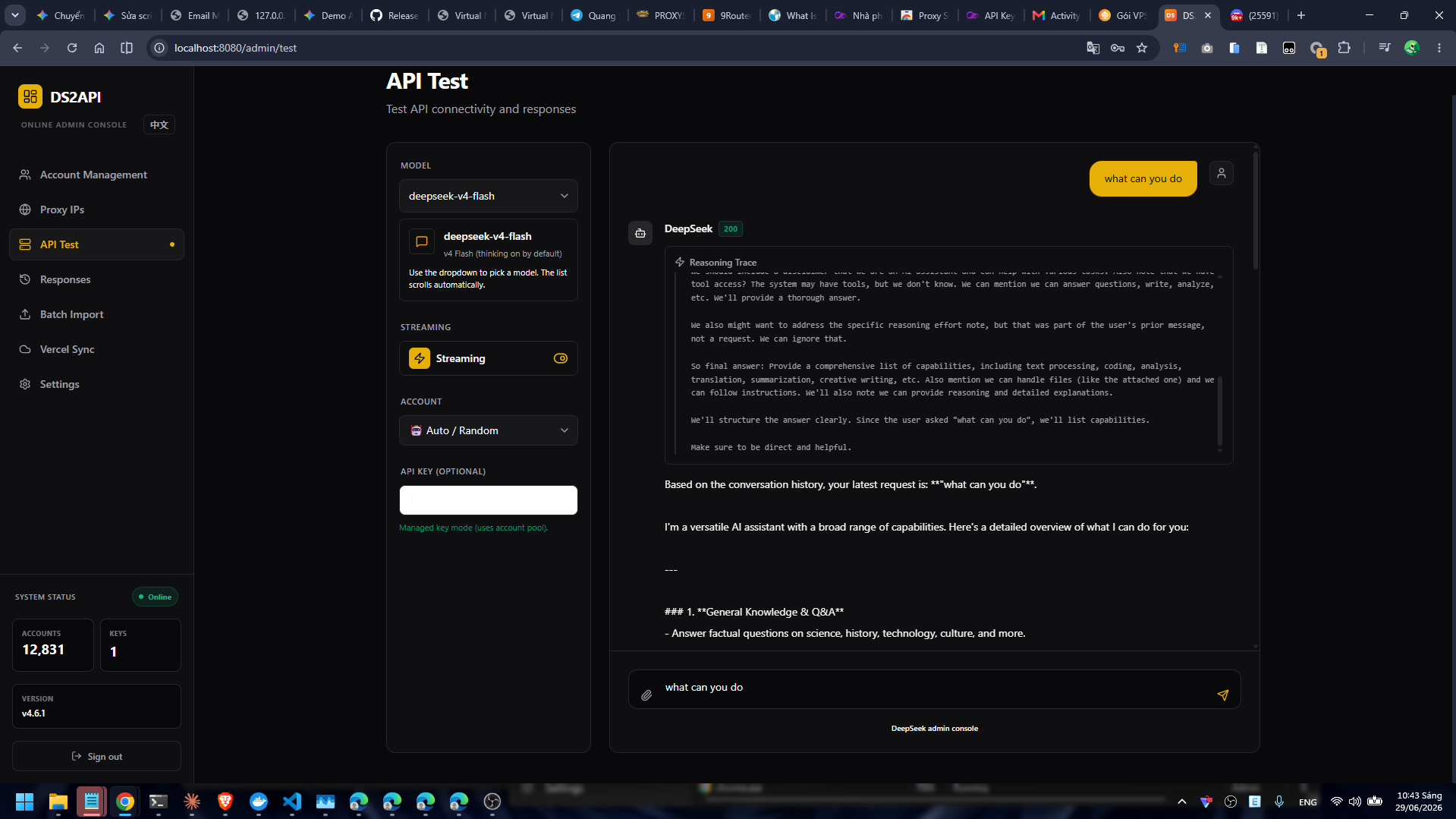This screenshot has width=1456, height=819.
Task: Click the chat panel scrollbar
Action: (x=1256, y=210)
